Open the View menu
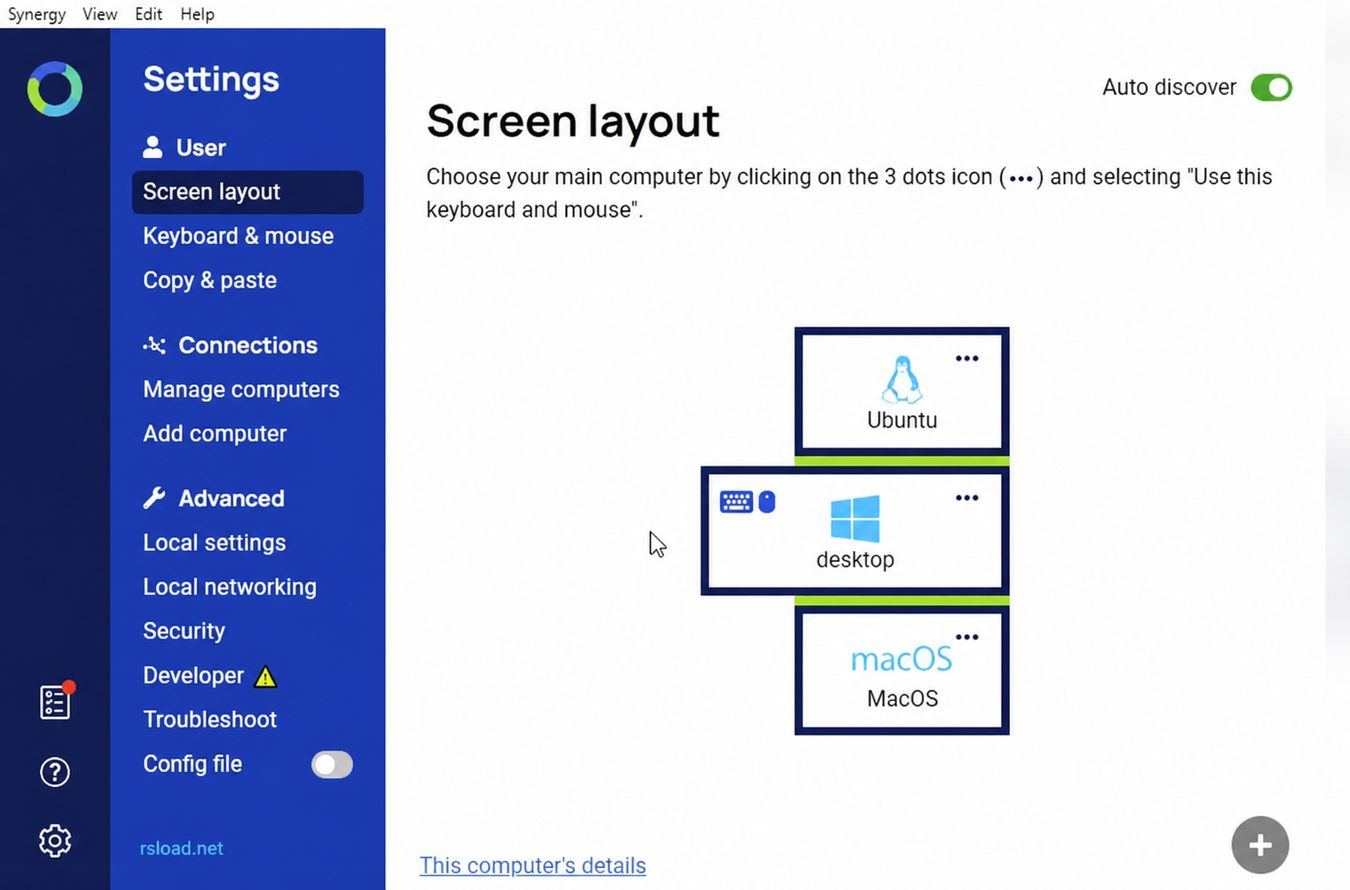 (100, 14)
